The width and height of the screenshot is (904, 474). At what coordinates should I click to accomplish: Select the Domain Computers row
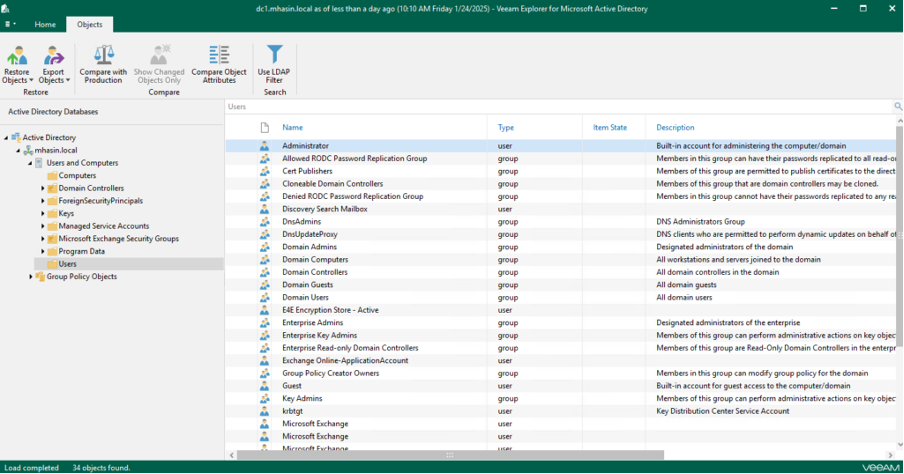(x=560, y=259)
